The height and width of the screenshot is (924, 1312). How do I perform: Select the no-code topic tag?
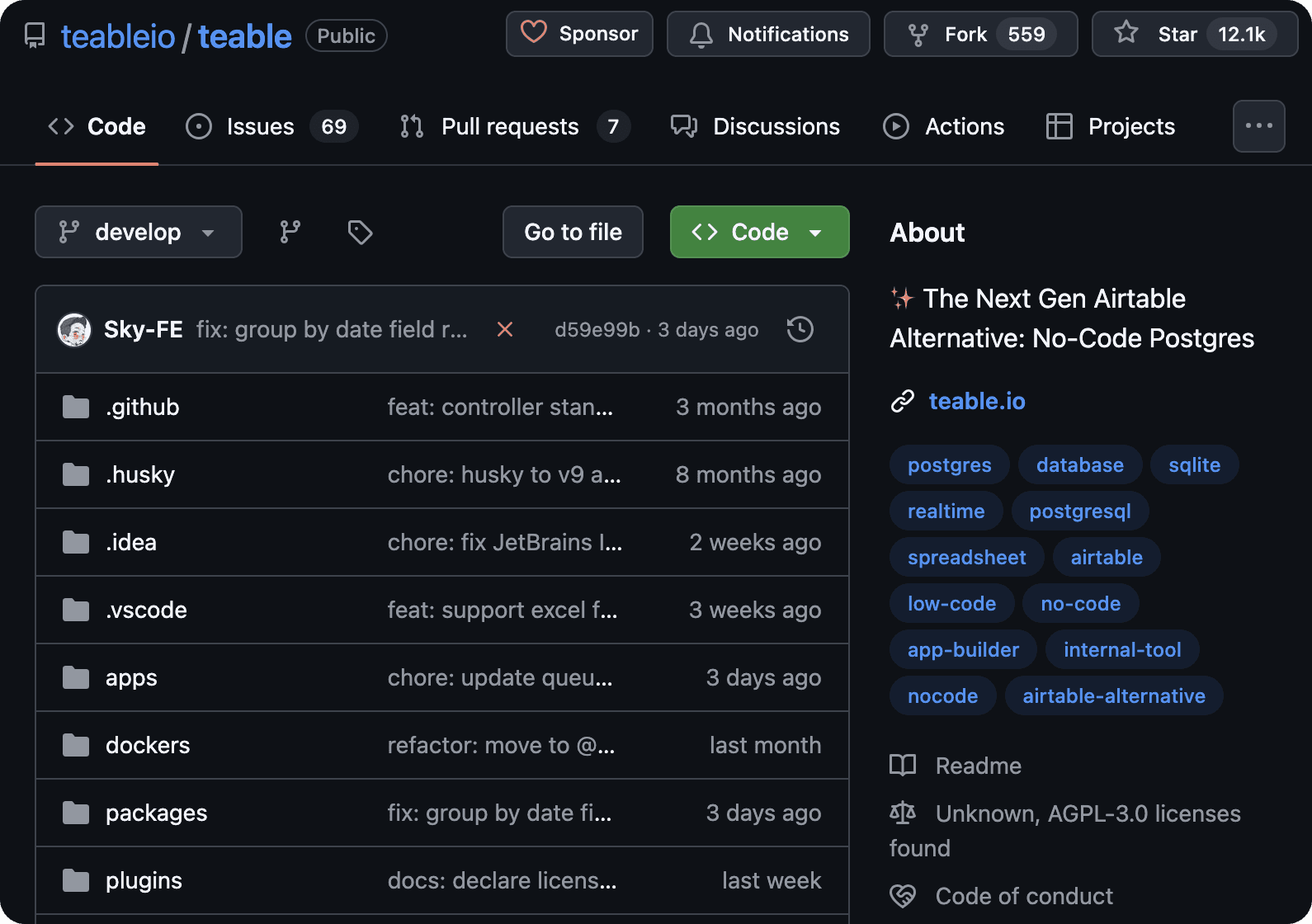[x=1081, y=603]
